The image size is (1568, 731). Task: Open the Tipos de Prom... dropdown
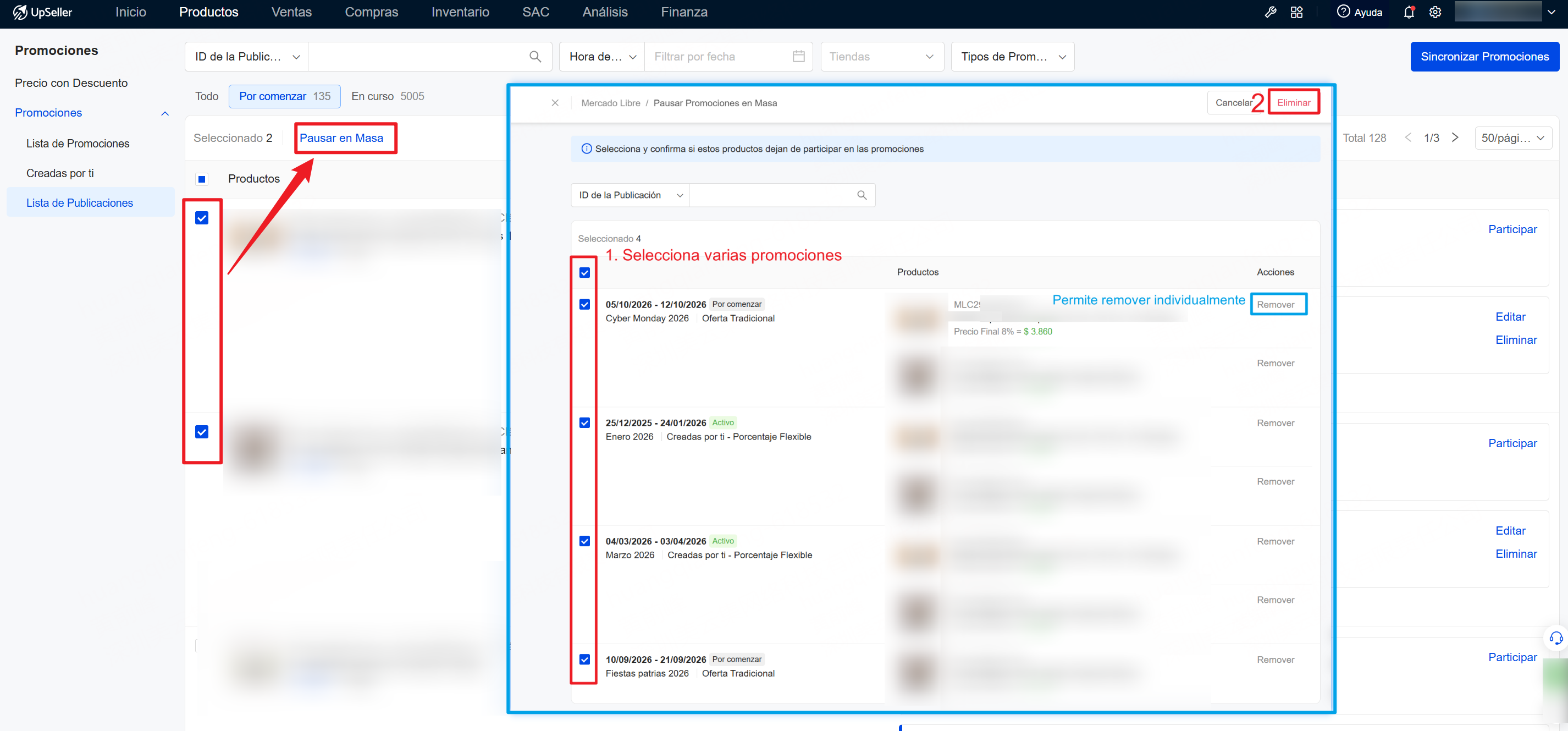[x=1012, y=57]
